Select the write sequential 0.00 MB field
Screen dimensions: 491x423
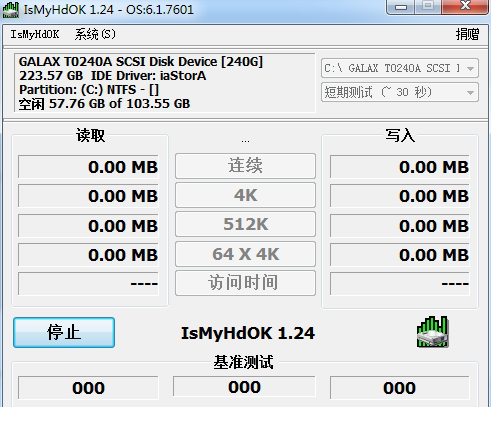(x=400, y=167)
